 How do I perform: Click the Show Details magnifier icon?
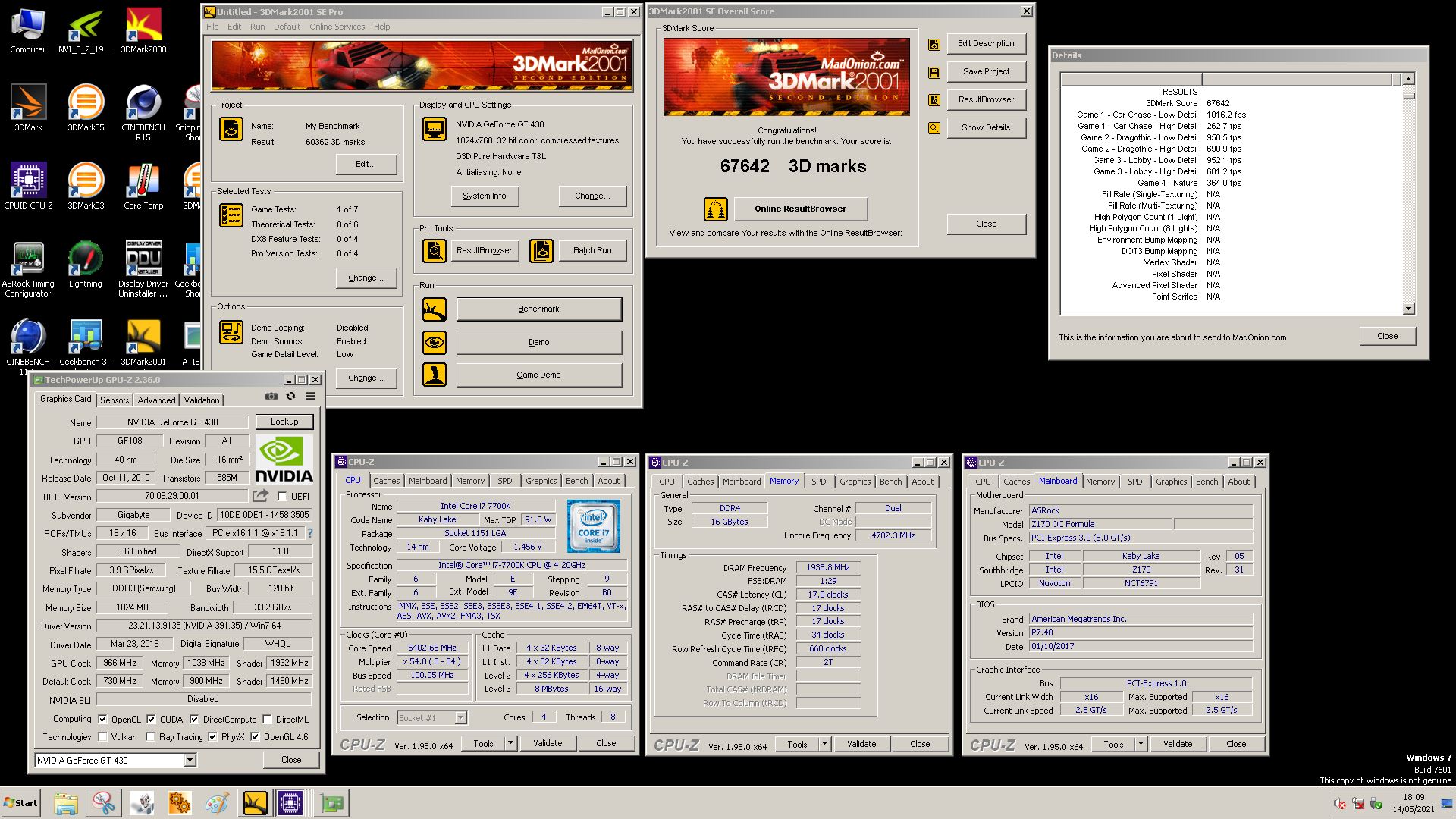coord(934,128)
